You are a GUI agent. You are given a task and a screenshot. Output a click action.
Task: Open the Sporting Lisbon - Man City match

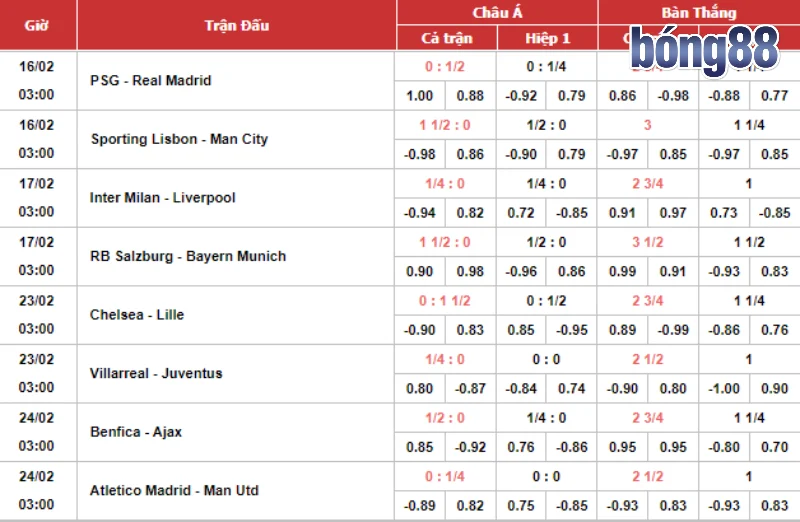click(179, 139)
